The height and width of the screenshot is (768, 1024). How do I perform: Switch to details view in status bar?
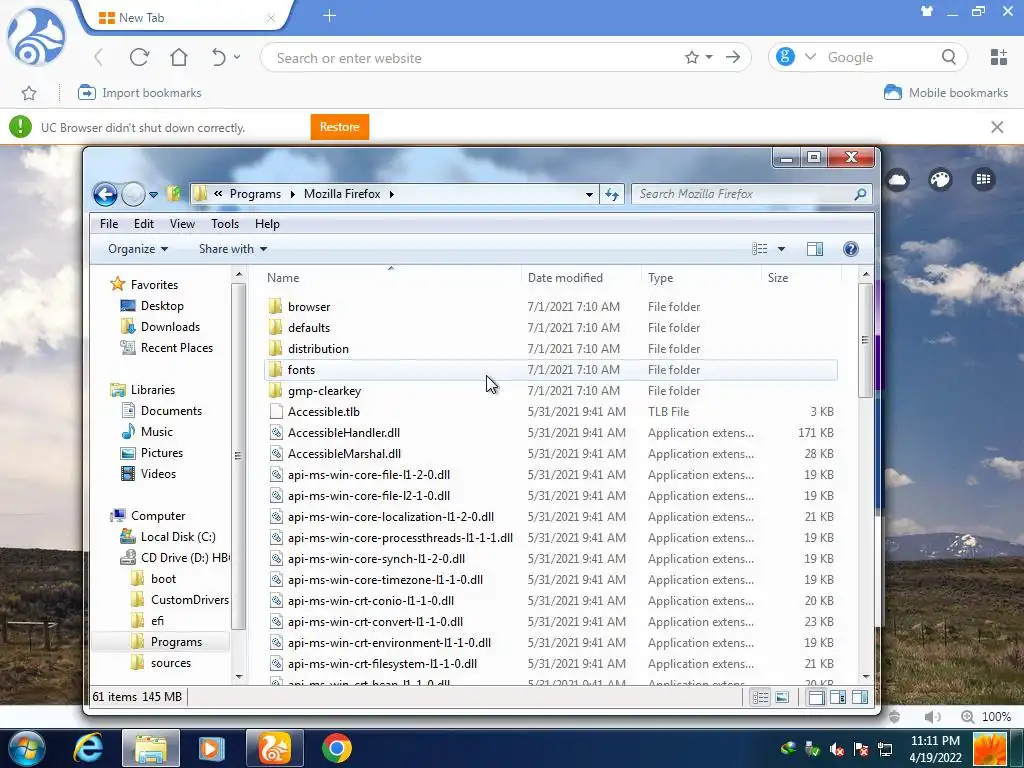point(760,697)
